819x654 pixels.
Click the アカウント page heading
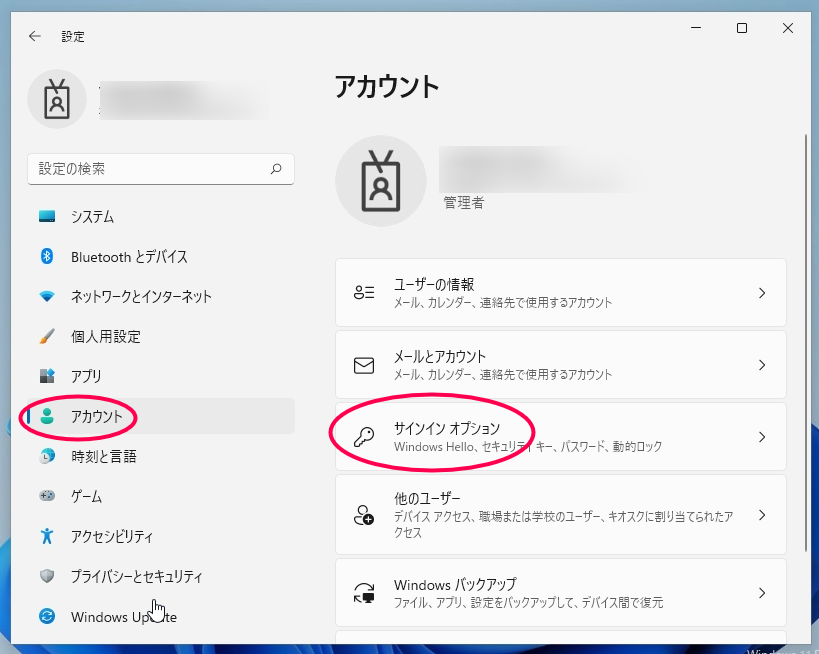(387, 87)
